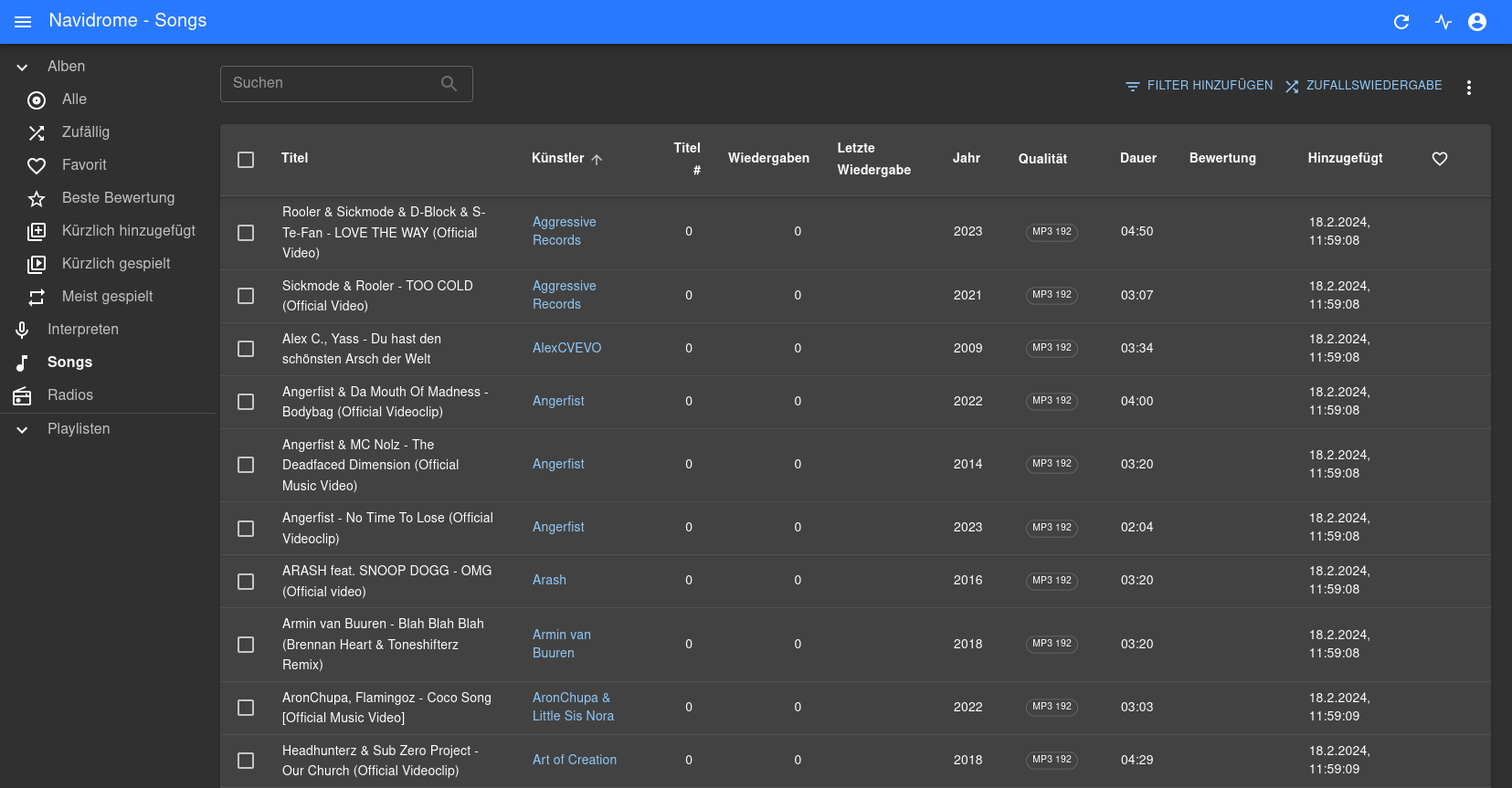1512x788 pixels.
Task: Open Art of Creation artist link
Action: 575,760
